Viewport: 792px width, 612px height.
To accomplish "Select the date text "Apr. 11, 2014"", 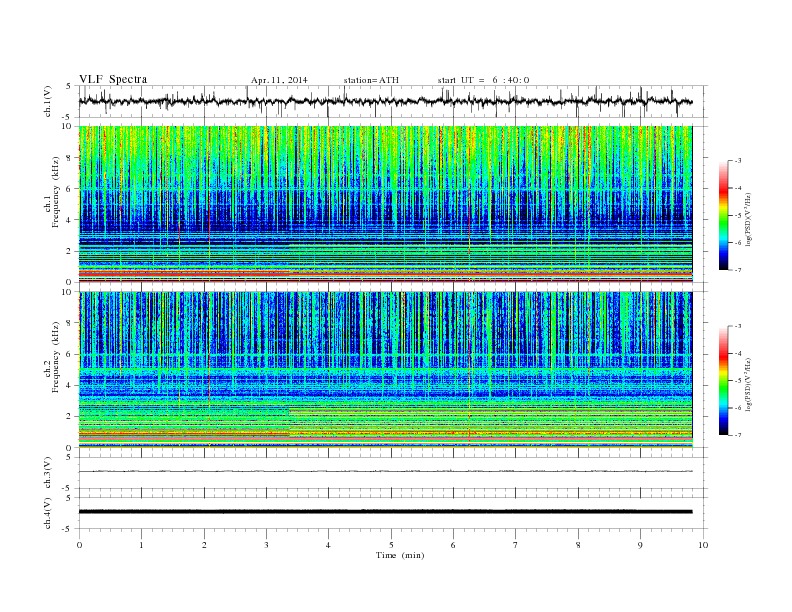I will pos(279,80).
